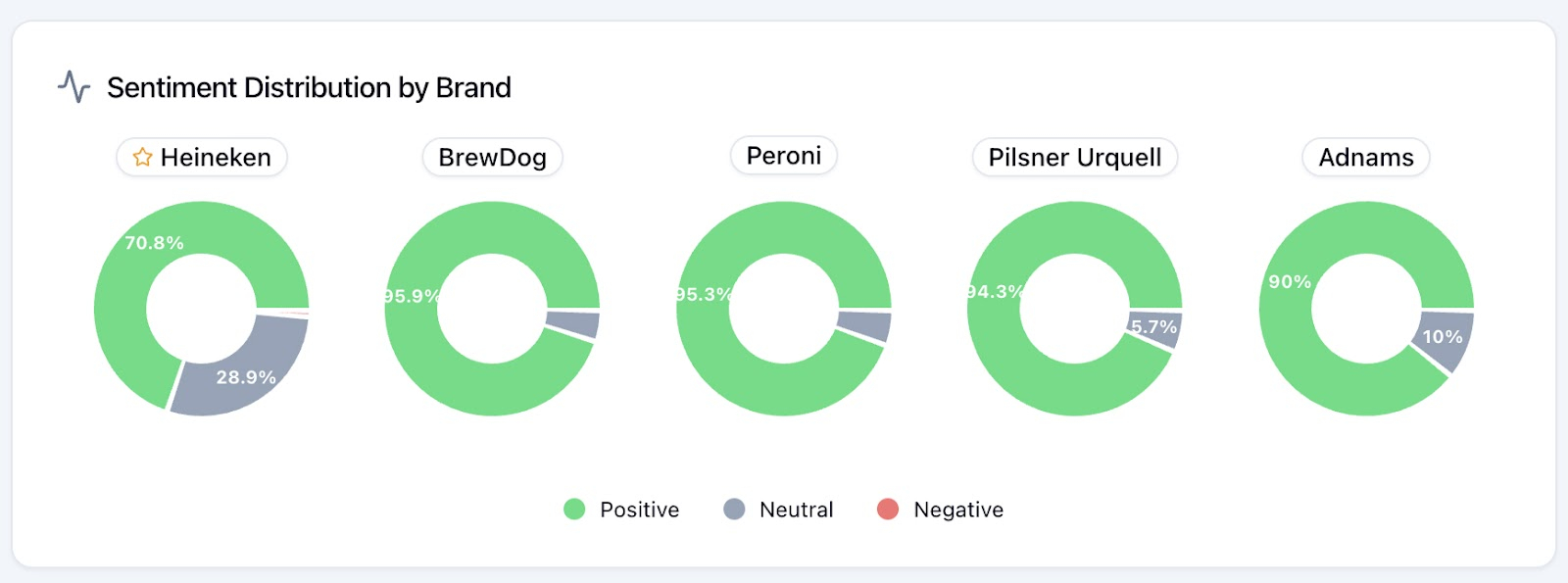
Task: Select the Pilsner Urquell brand pill
Action: [x=1074, y=157]
